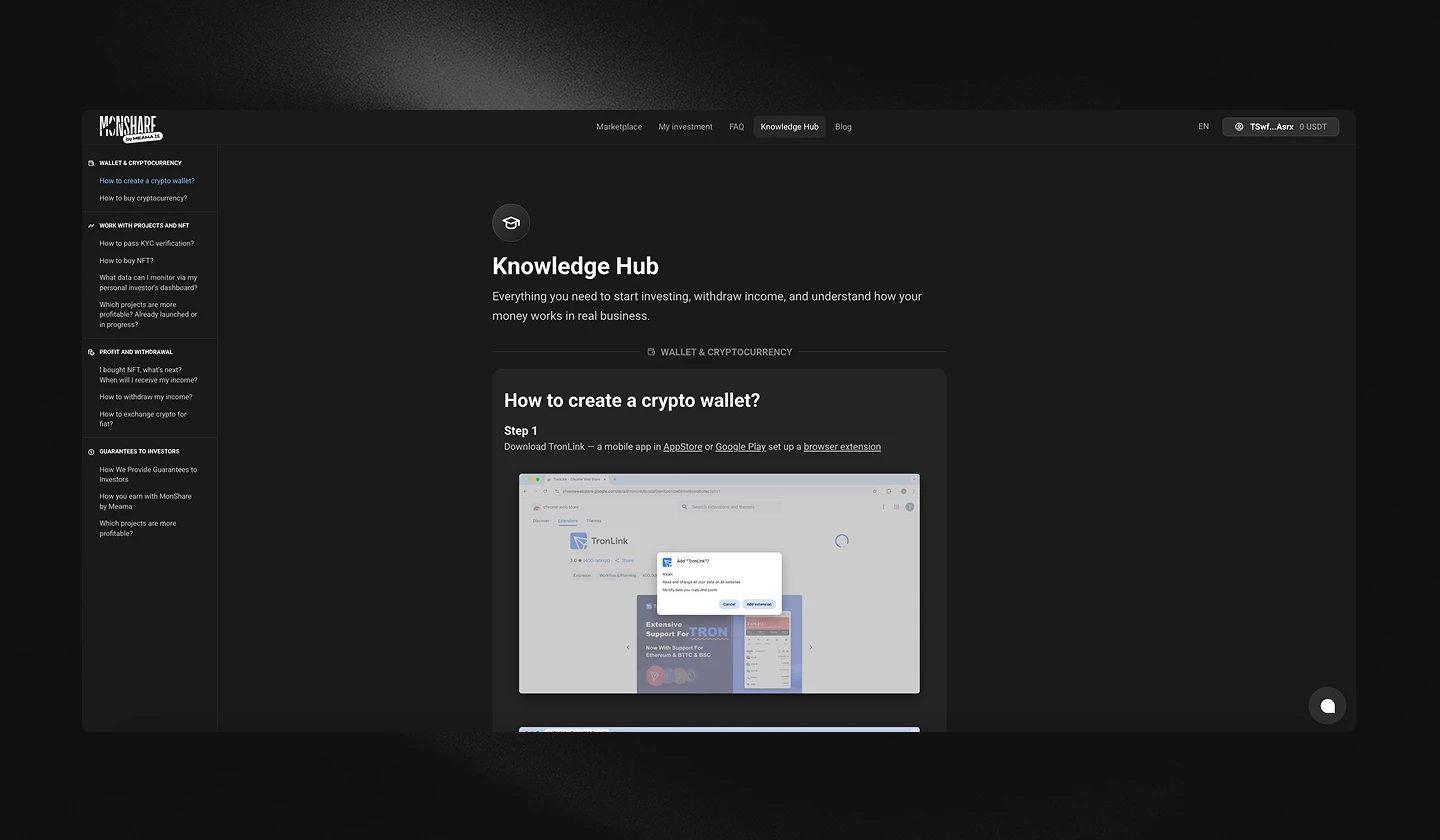The image size is (1440, 840).
Task: Open the browser extension link
Action: (842, 447)
